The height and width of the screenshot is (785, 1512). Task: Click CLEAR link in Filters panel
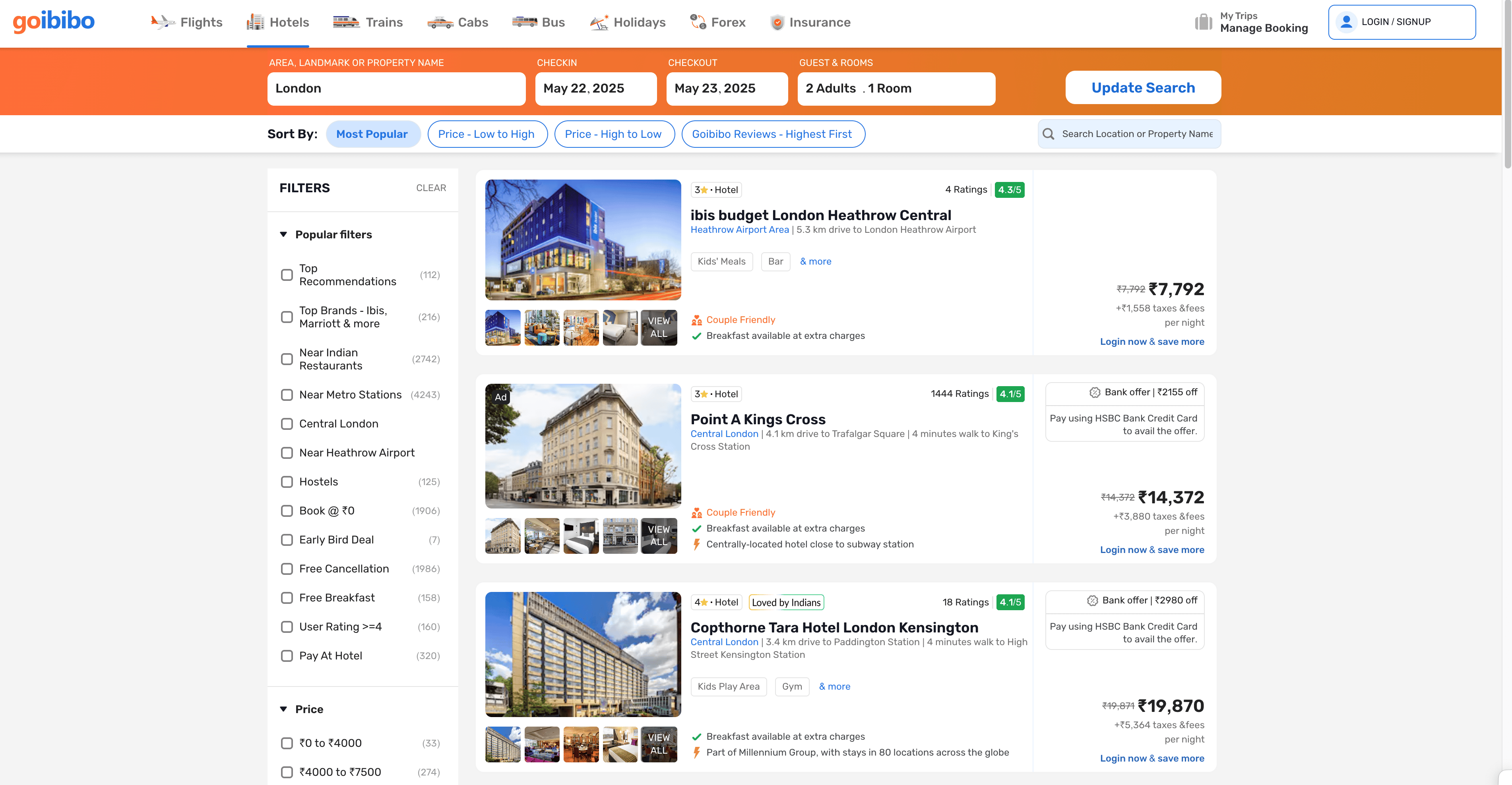[x=431, y=188]
